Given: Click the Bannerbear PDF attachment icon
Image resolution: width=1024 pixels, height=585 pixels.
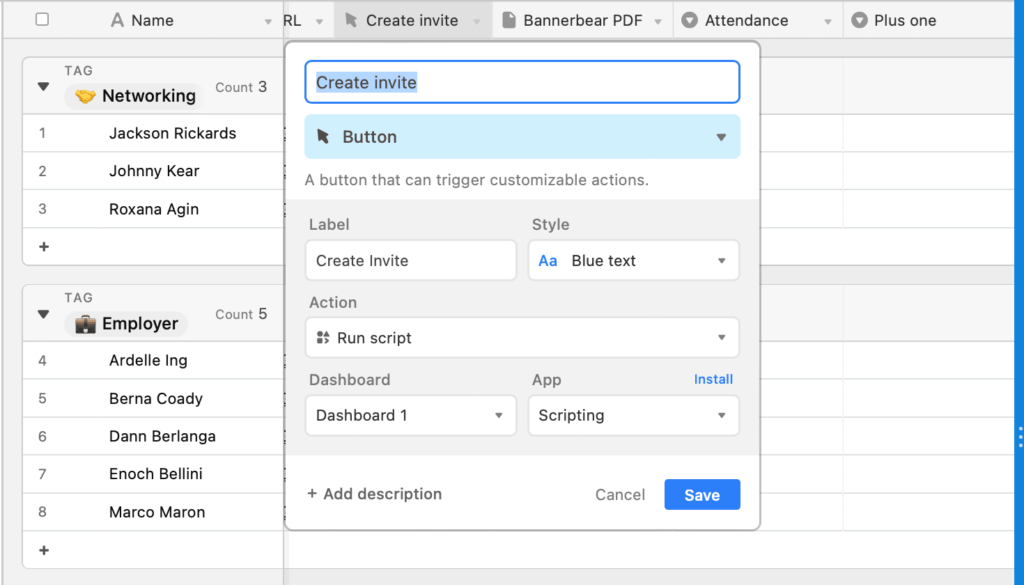Looking at the screenshot, I should click(509, 20).
